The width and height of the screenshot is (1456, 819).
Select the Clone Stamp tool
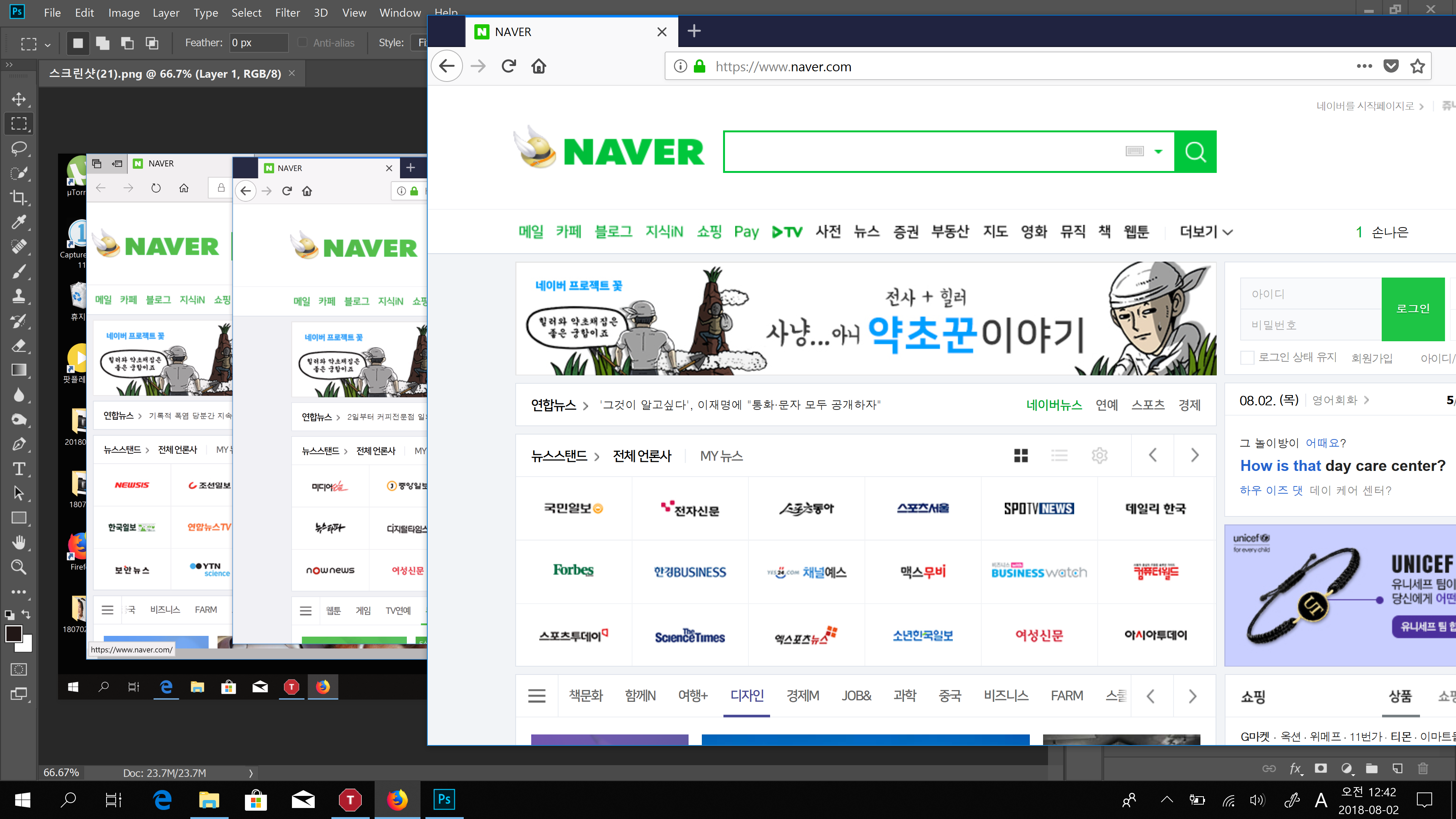[x=19, y=296]
